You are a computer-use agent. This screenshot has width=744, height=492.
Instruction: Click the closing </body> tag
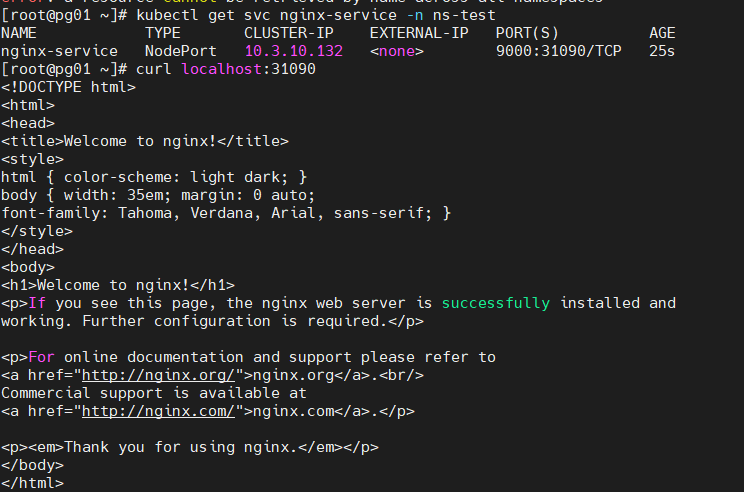pos(32,465)
